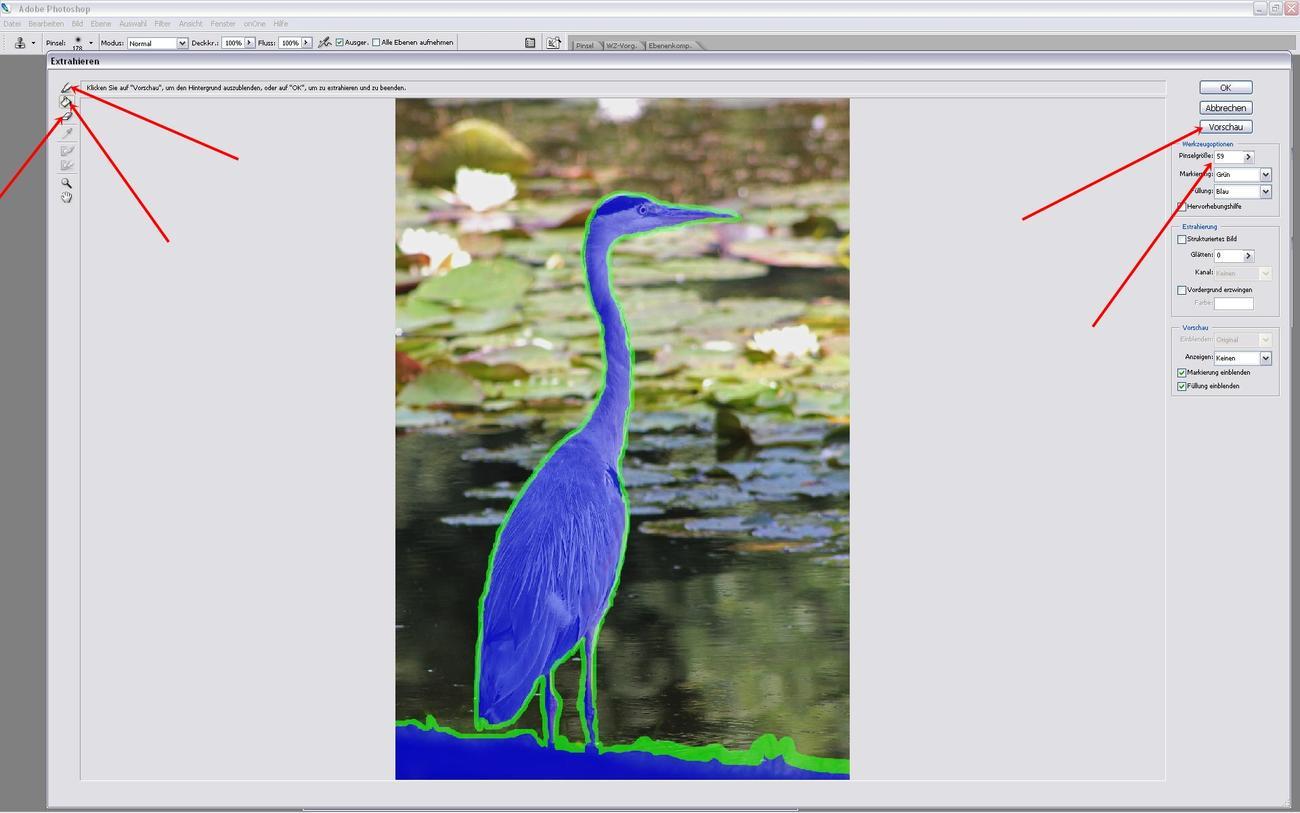The height and width of the screenshot is (813, 1300).
Task: Enable Vordergrund erzwingen checkbox
Action: pos(1182,290)
